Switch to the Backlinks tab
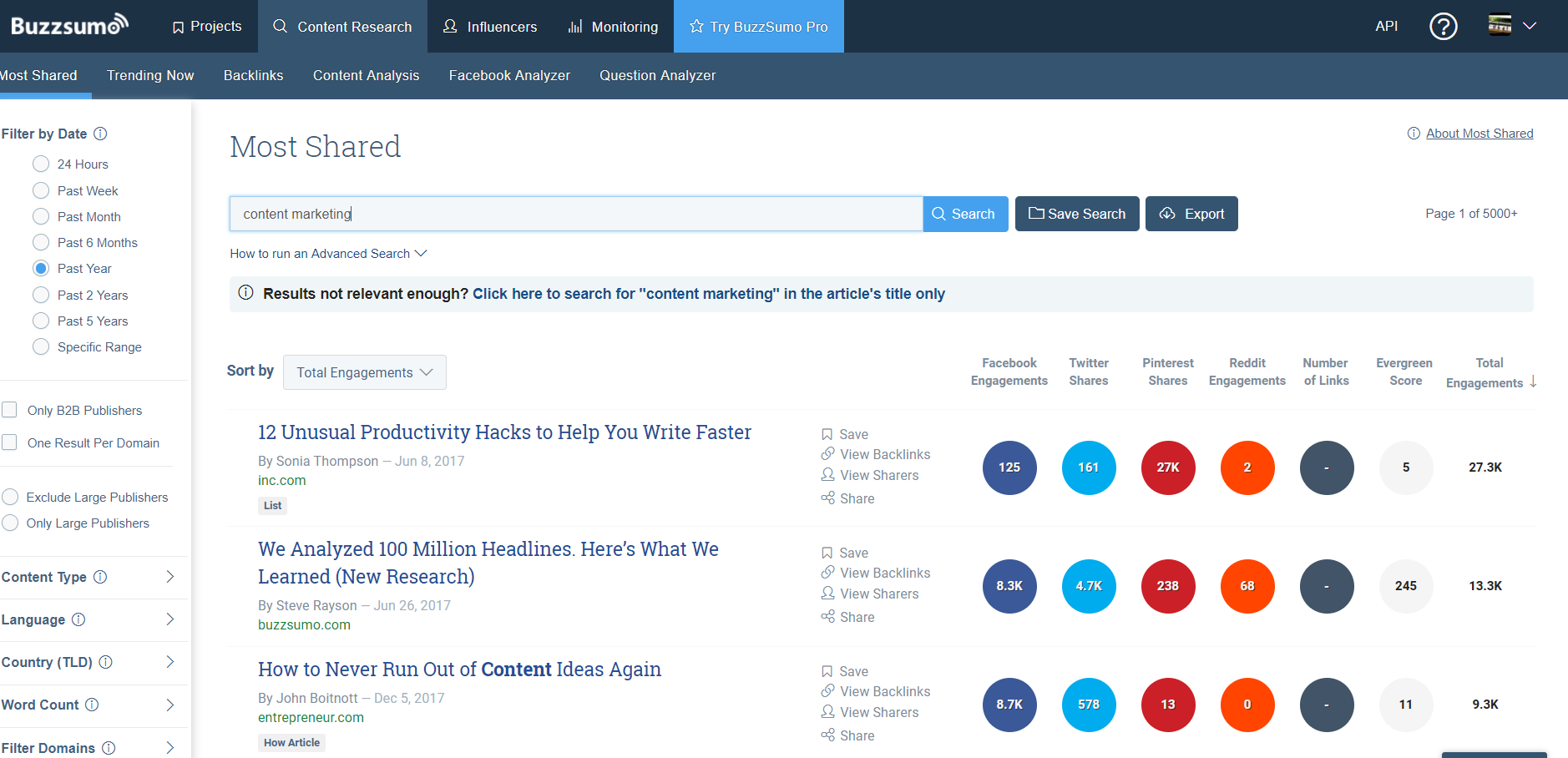The image size is (1568, 758). [x=253, y=75]
